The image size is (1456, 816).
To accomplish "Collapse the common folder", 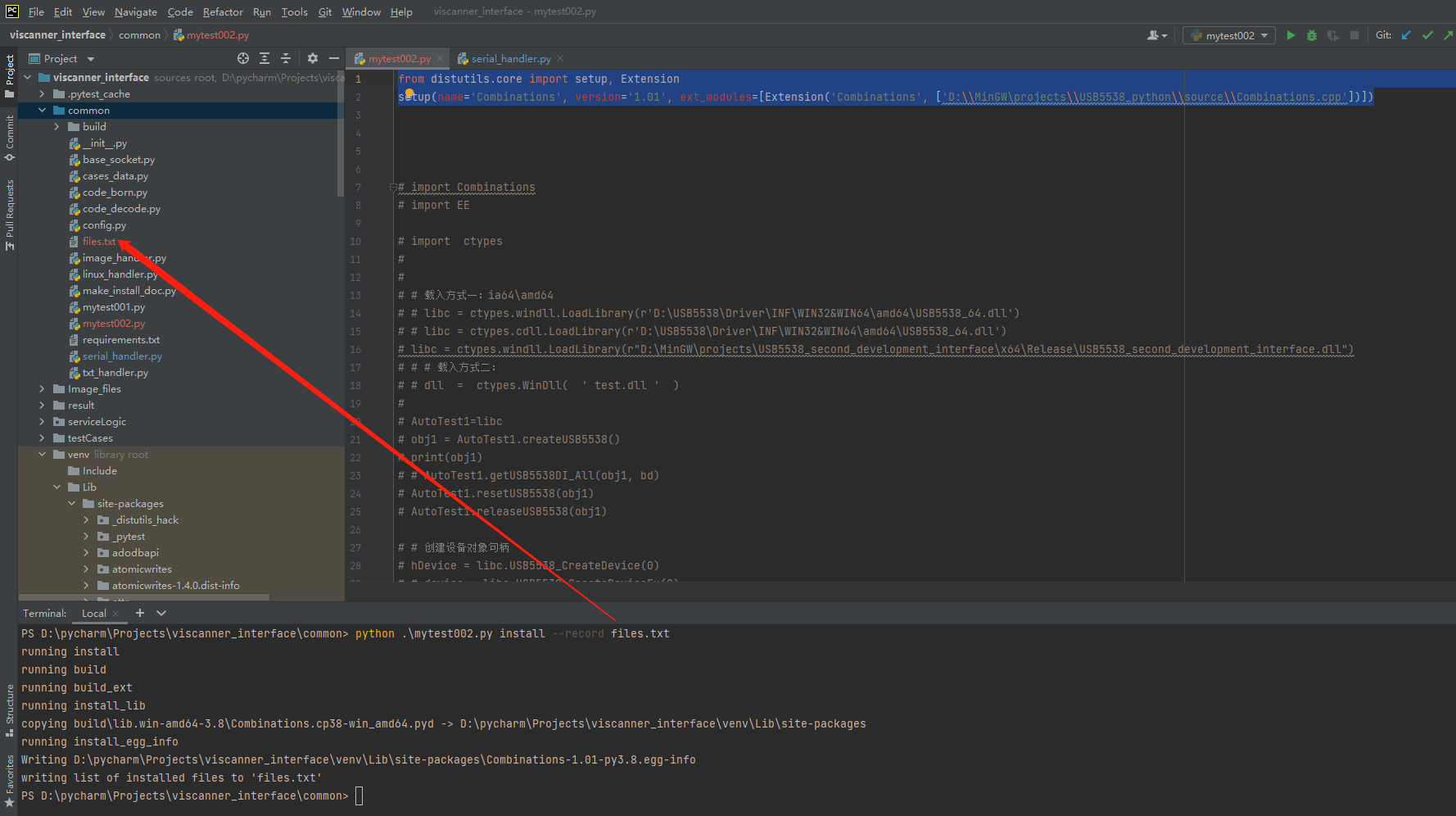I will pyautogui.click(x=43, y=110).
